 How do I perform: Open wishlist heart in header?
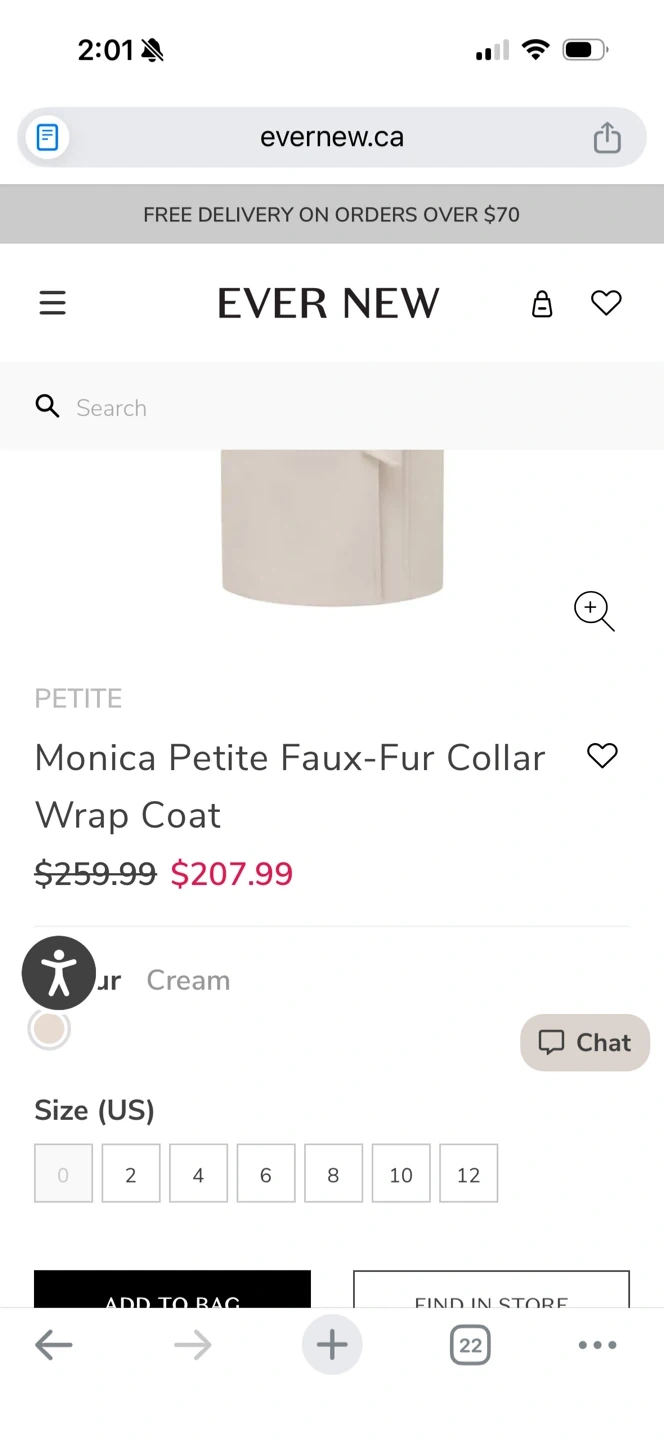pyautogui.click(x=606, y=303)
